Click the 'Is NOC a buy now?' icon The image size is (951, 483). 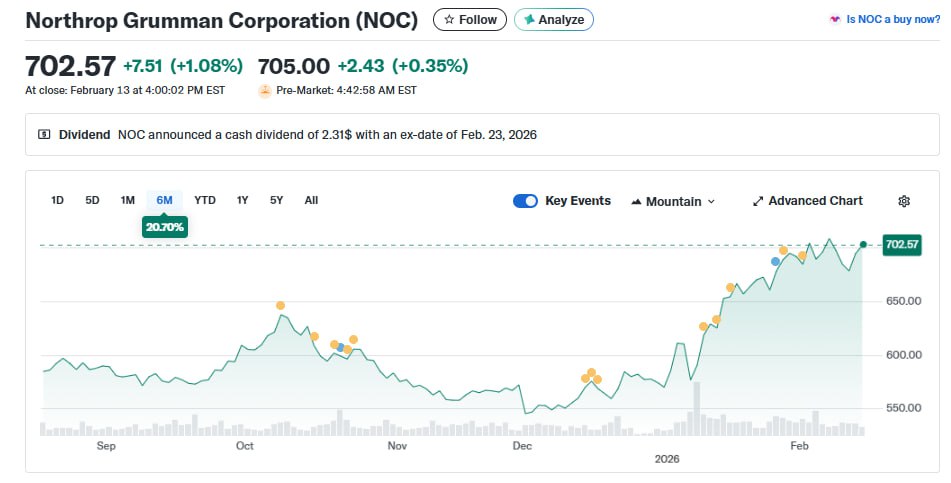click(834, 19)
